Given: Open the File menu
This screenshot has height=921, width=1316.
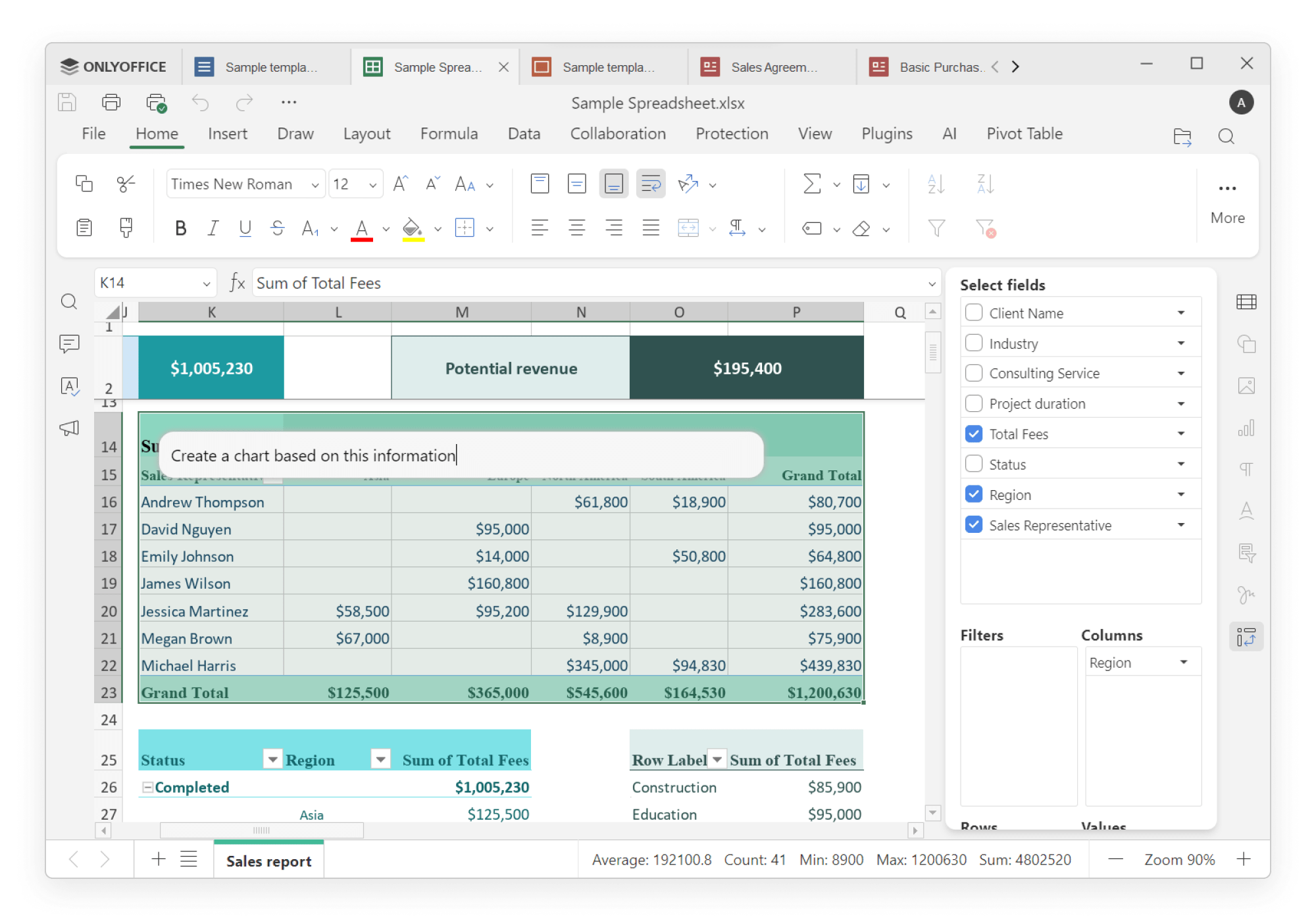Looking at the screenshot, I should (x=93, y=134).
